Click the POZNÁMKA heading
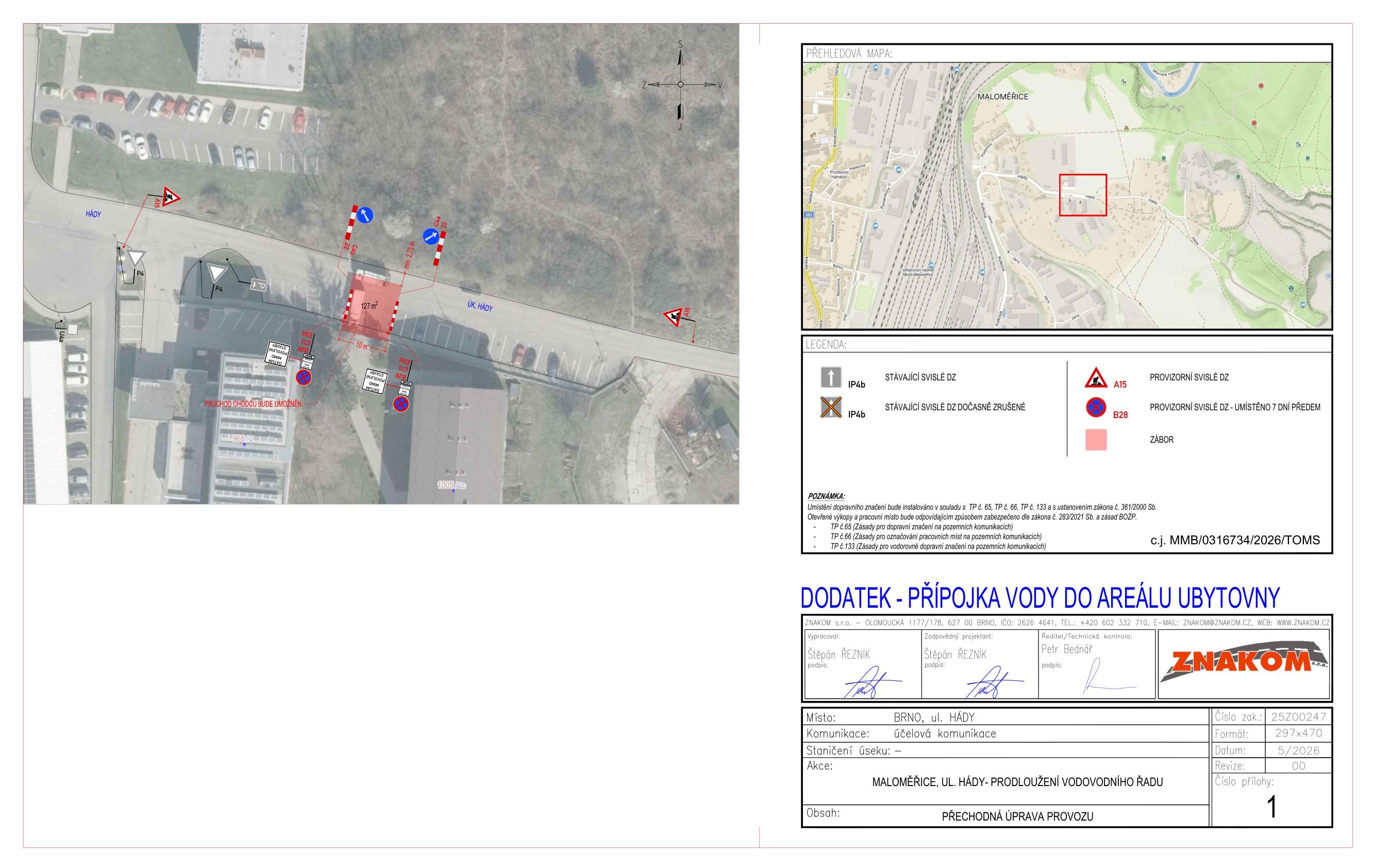This screenshot has height=868, width=1373. [826, 496]
